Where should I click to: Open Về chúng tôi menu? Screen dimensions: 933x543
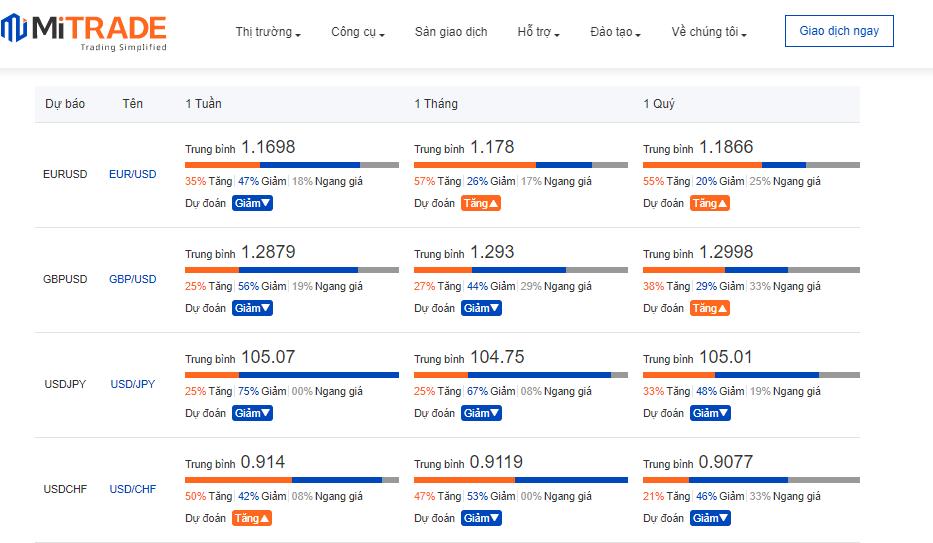click(x=709, y=32)
